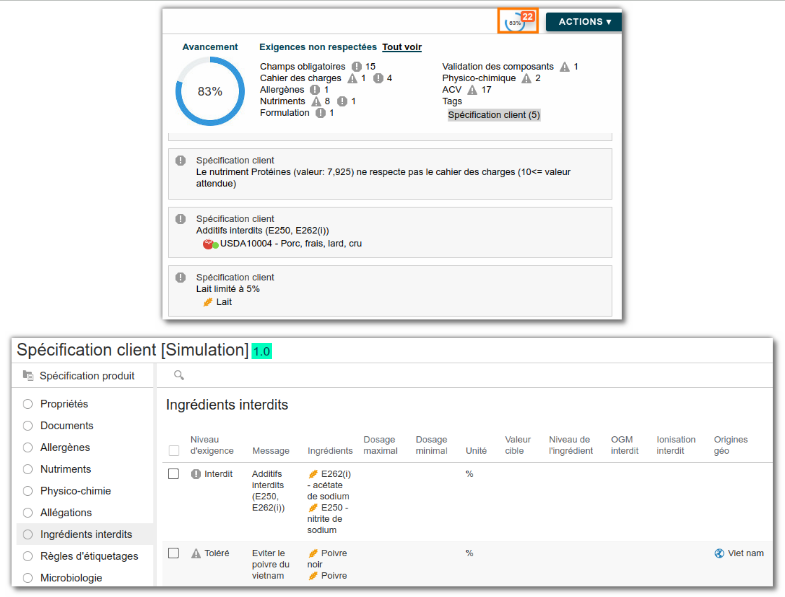Click the Toléré warning triangle icon
Image resolution: width=785 pixels, height=597 pixels.
(x=196, y=553)
